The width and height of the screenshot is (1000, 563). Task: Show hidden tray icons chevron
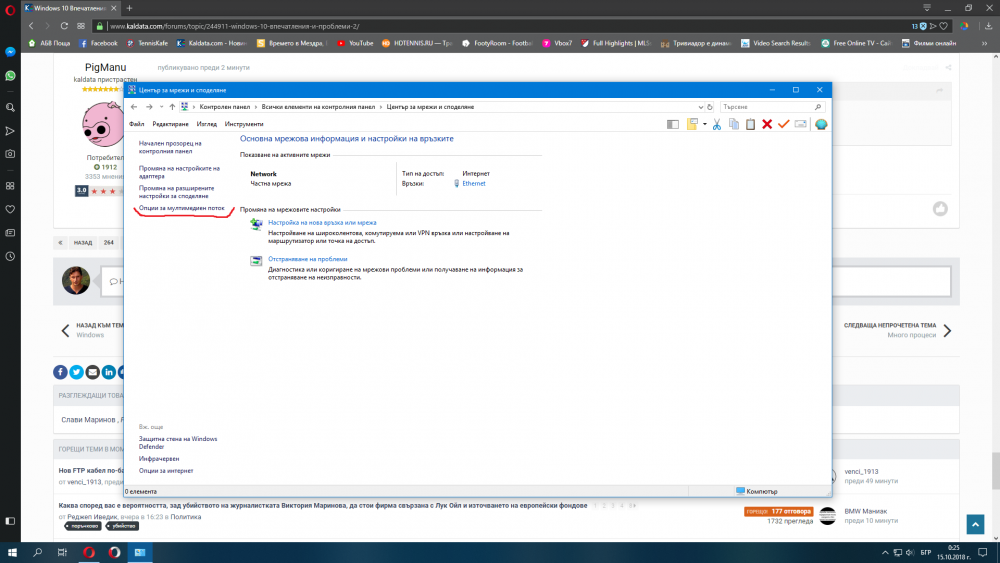coord(885,553)
